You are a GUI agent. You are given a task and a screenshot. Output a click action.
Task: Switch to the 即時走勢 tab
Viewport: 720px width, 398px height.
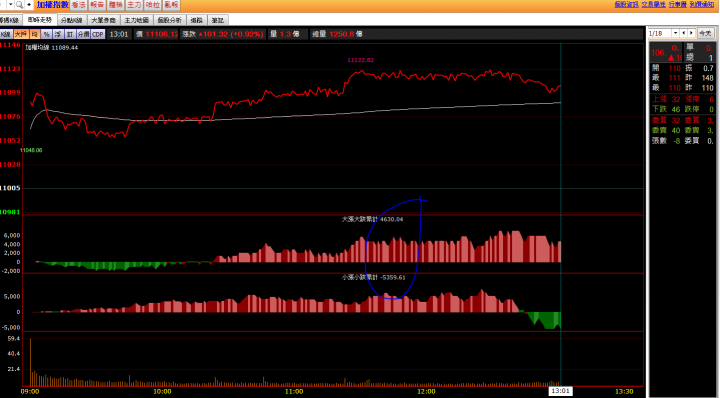[40, 20]
